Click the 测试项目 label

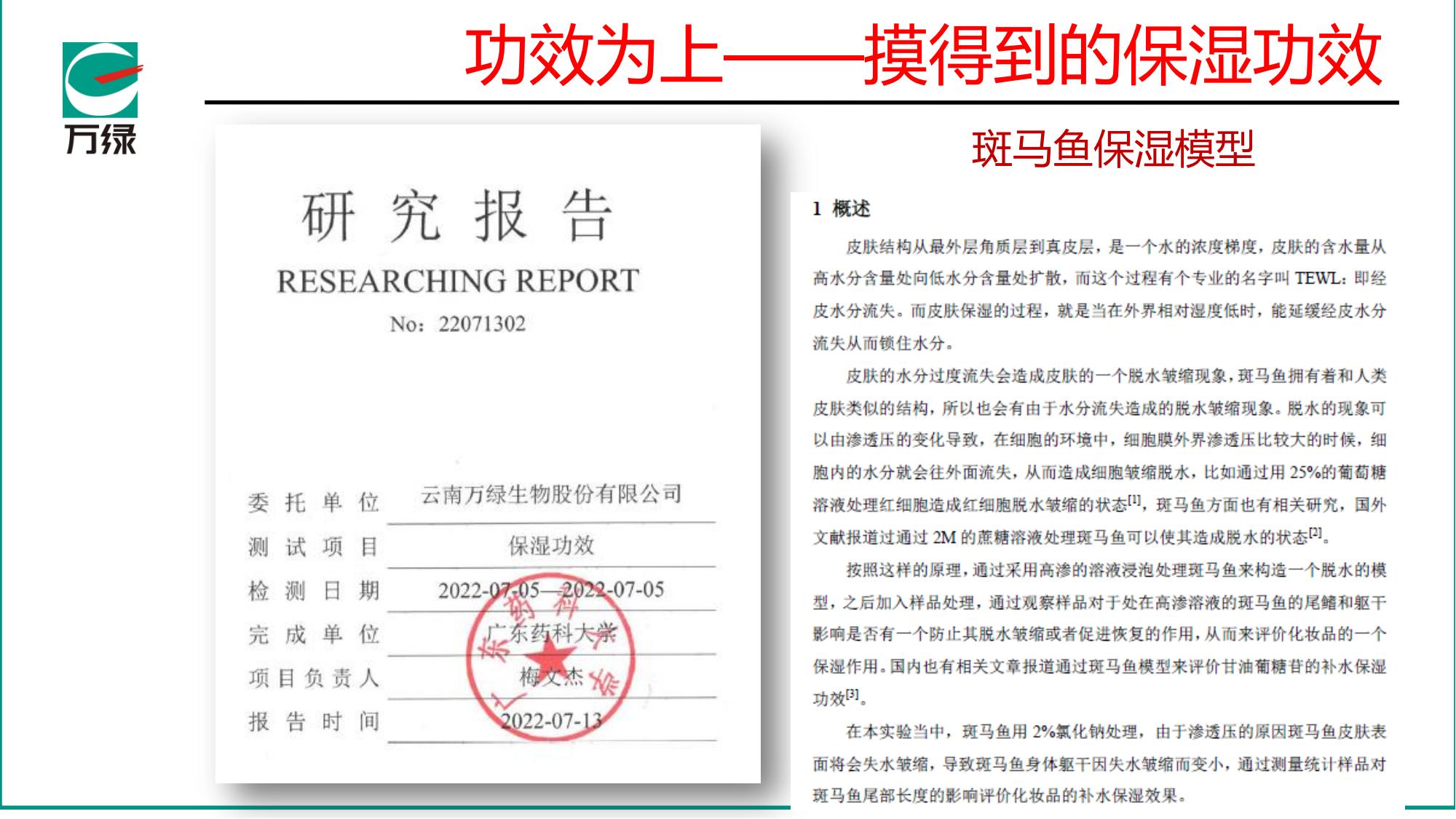[x=314, y=547]
